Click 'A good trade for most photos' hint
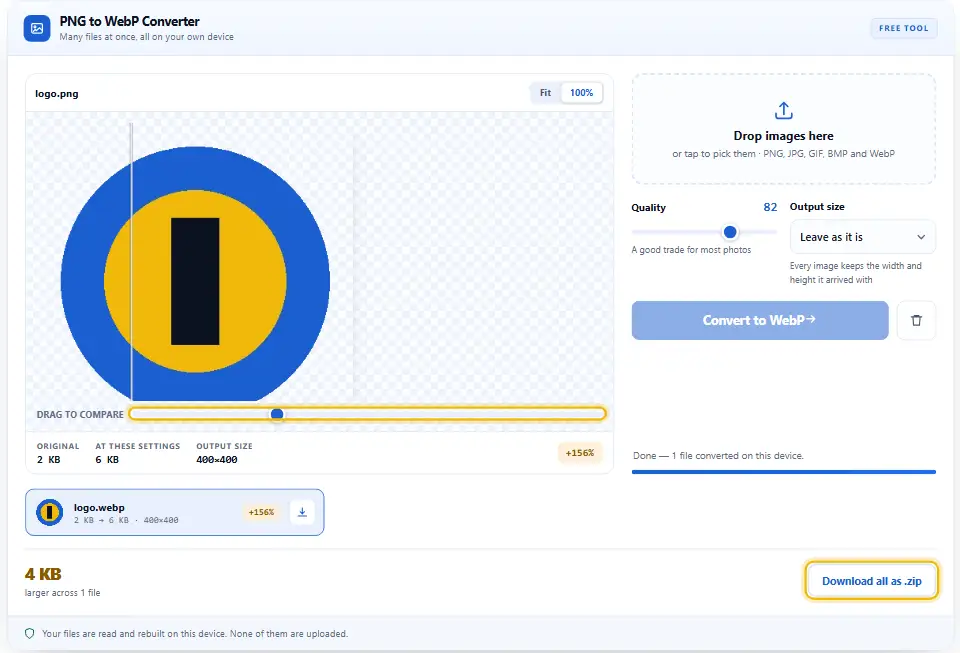 [691, 250]
